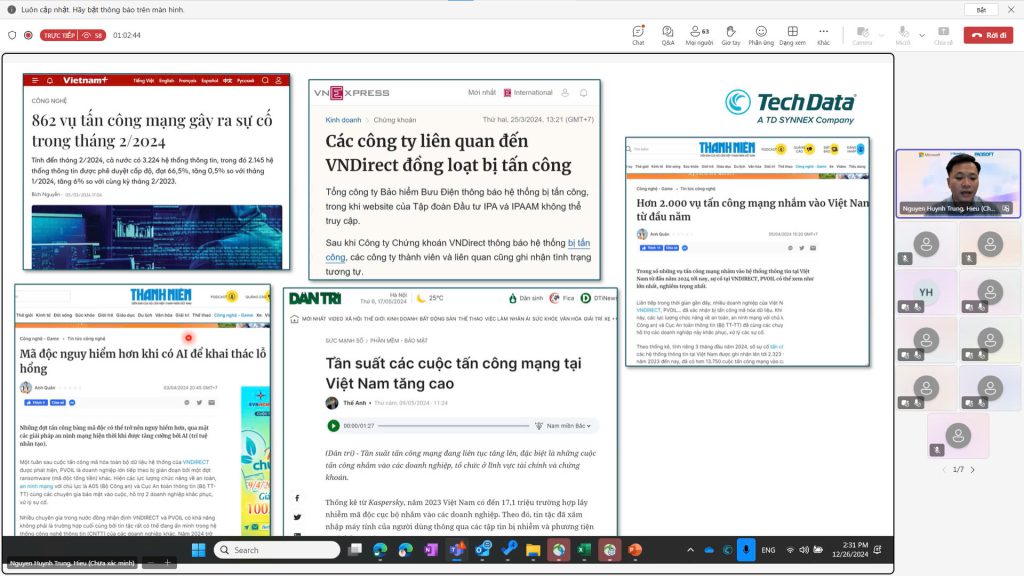Image resolution: width=1024 pixels, height=576 pixels.
Task: Select the Français language tab on Vietnam+
Action: [x=187, y=81]
